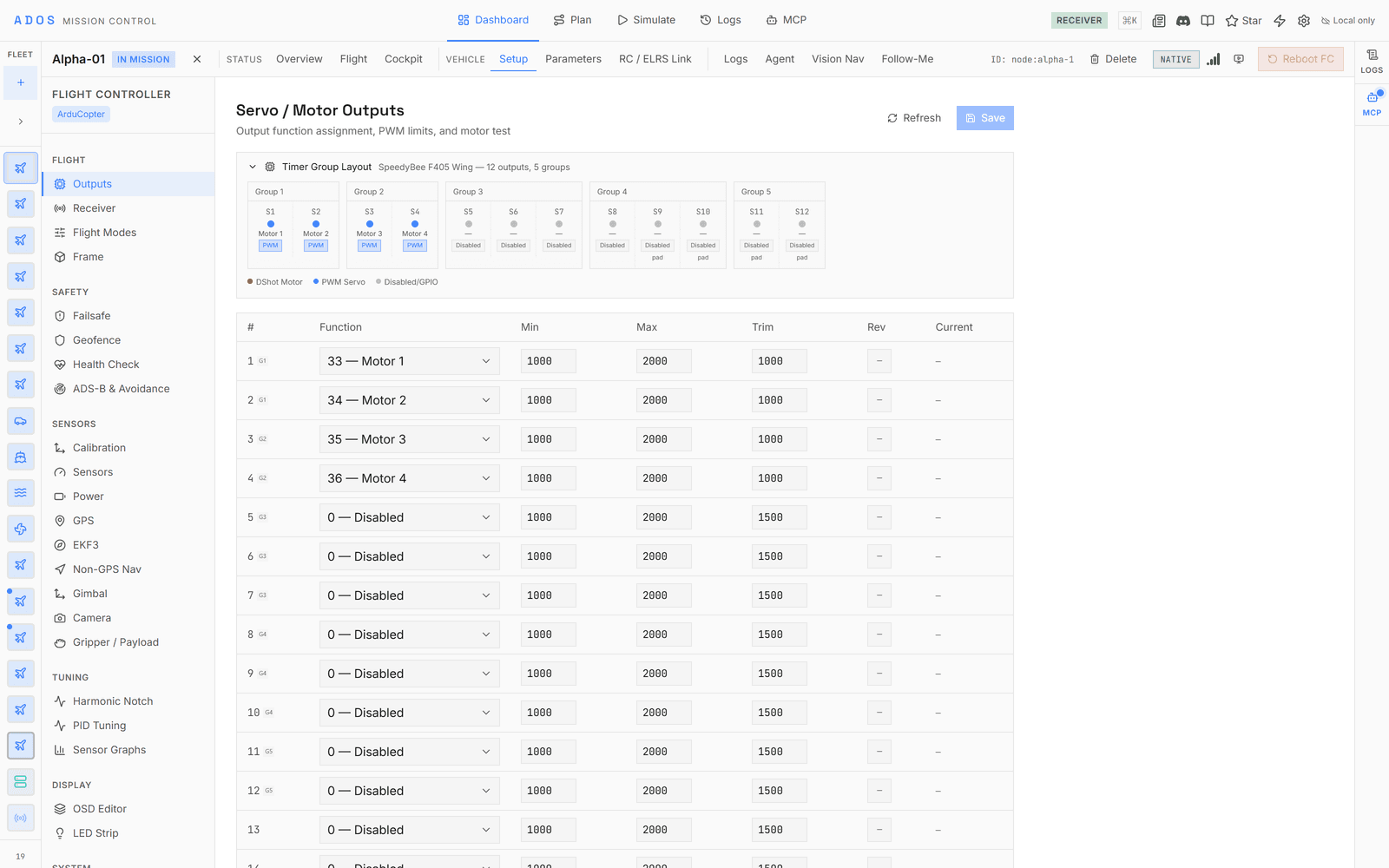1389x868 pixels.
Task: Open the MCP panel in right sidebar
Action: (1372, 102)
